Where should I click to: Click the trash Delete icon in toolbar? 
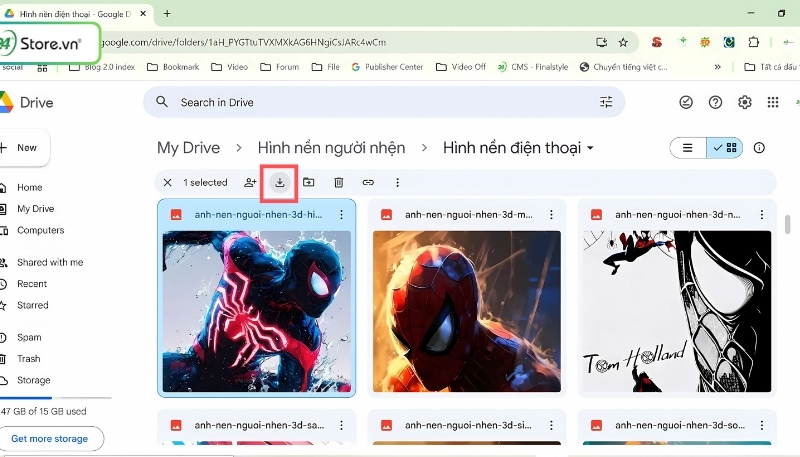(x=338, y=182)
